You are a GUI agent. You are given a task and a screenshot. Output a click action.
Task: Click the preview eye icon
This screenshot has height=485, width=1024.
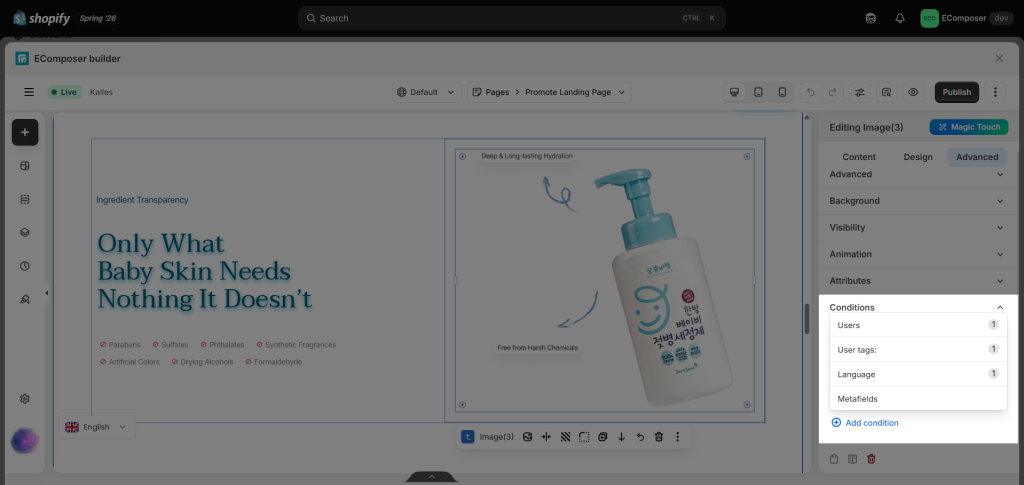pyautogui.click(x=913, y=92)
